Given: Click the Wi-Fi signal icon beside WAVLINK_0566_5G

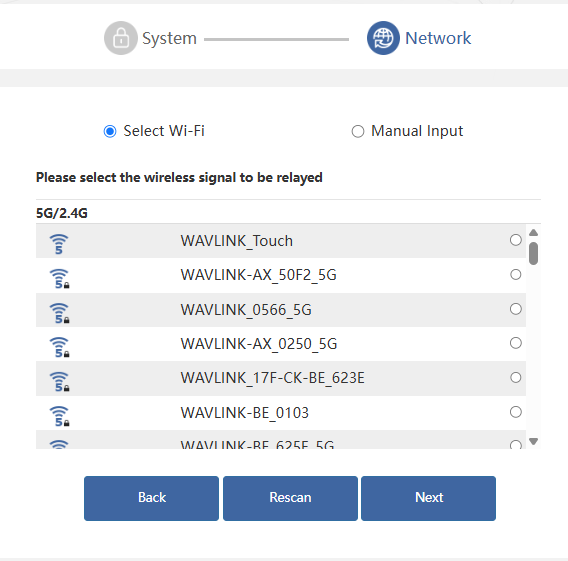Looking at the screenshot, I should tap(59, 313).
